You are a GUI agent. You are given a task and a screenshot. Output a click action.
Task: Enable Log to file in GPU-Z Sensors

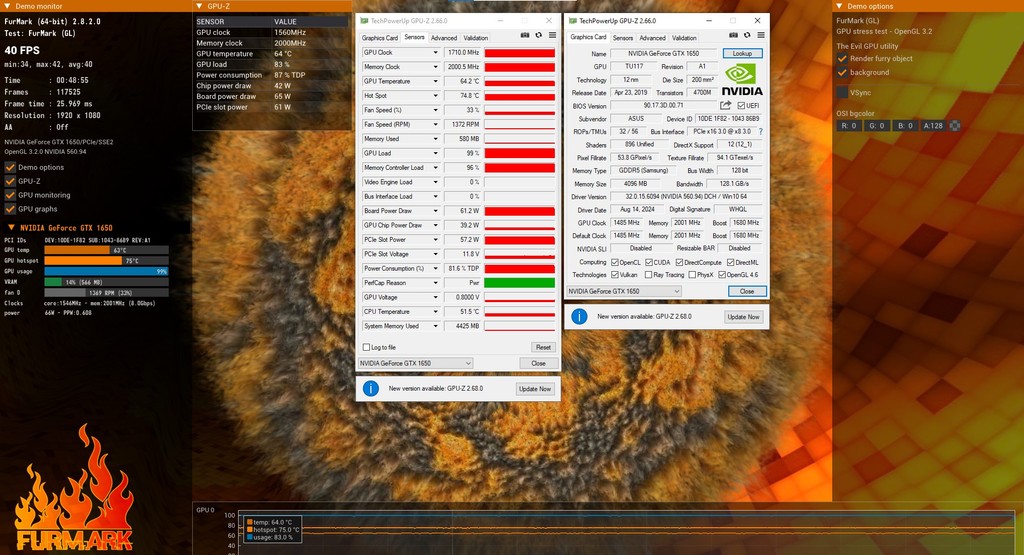tap(366, 347)
